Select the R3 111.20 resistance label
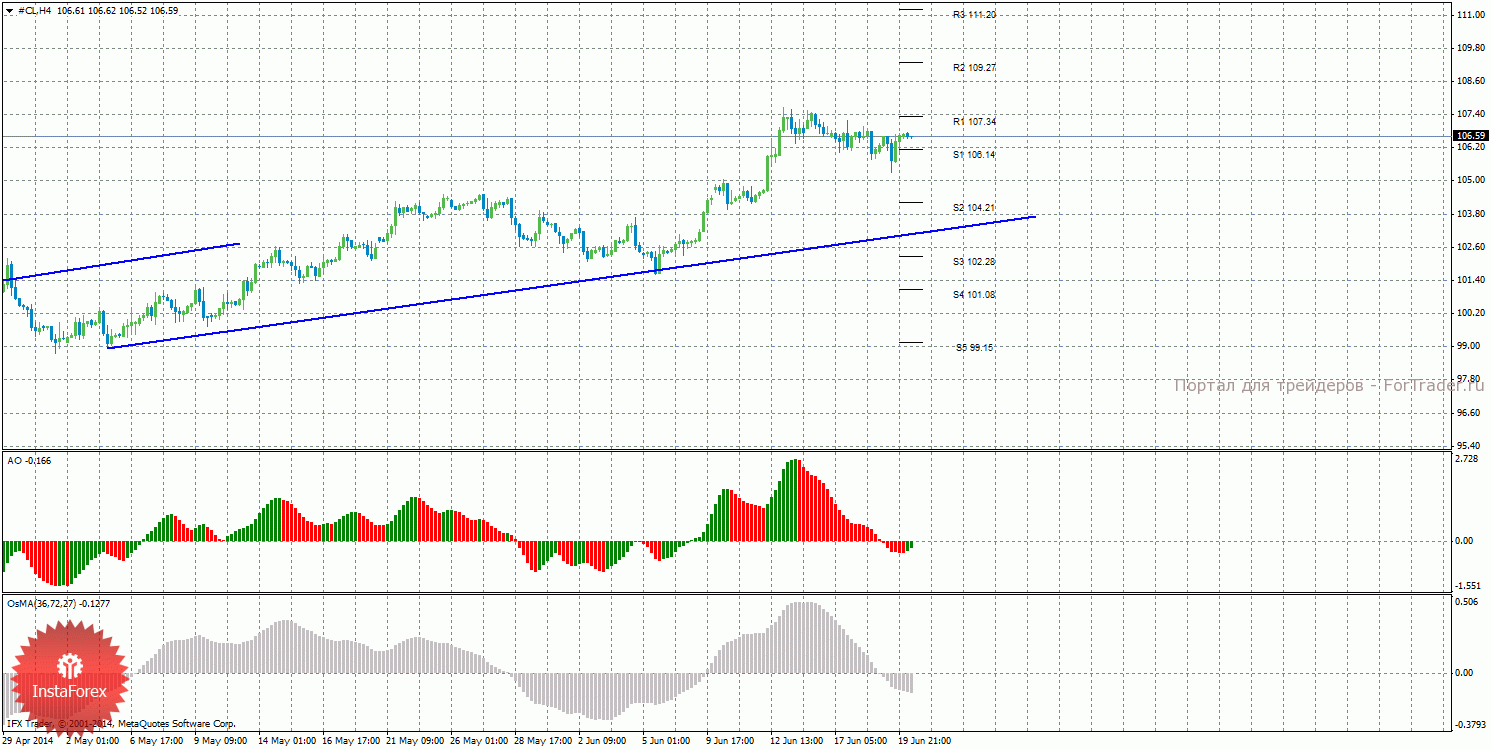 (974, 15)
